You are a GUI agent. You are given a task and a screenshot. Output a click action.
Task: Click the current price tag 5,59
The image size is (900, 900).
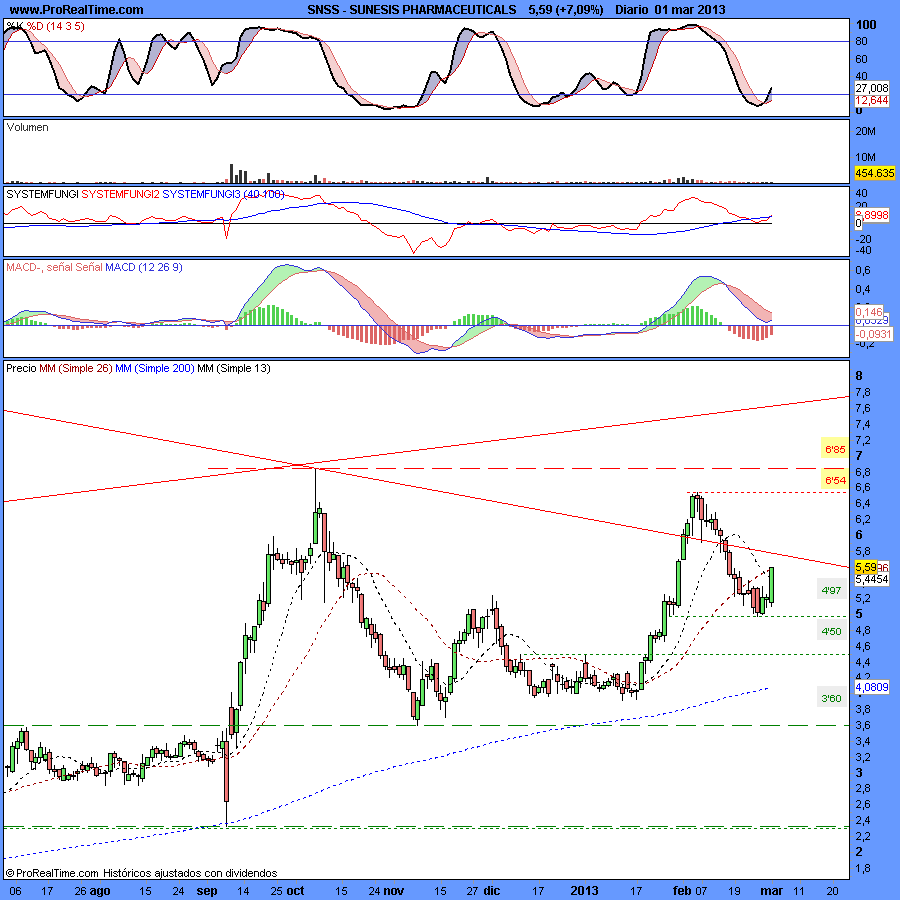866,567
